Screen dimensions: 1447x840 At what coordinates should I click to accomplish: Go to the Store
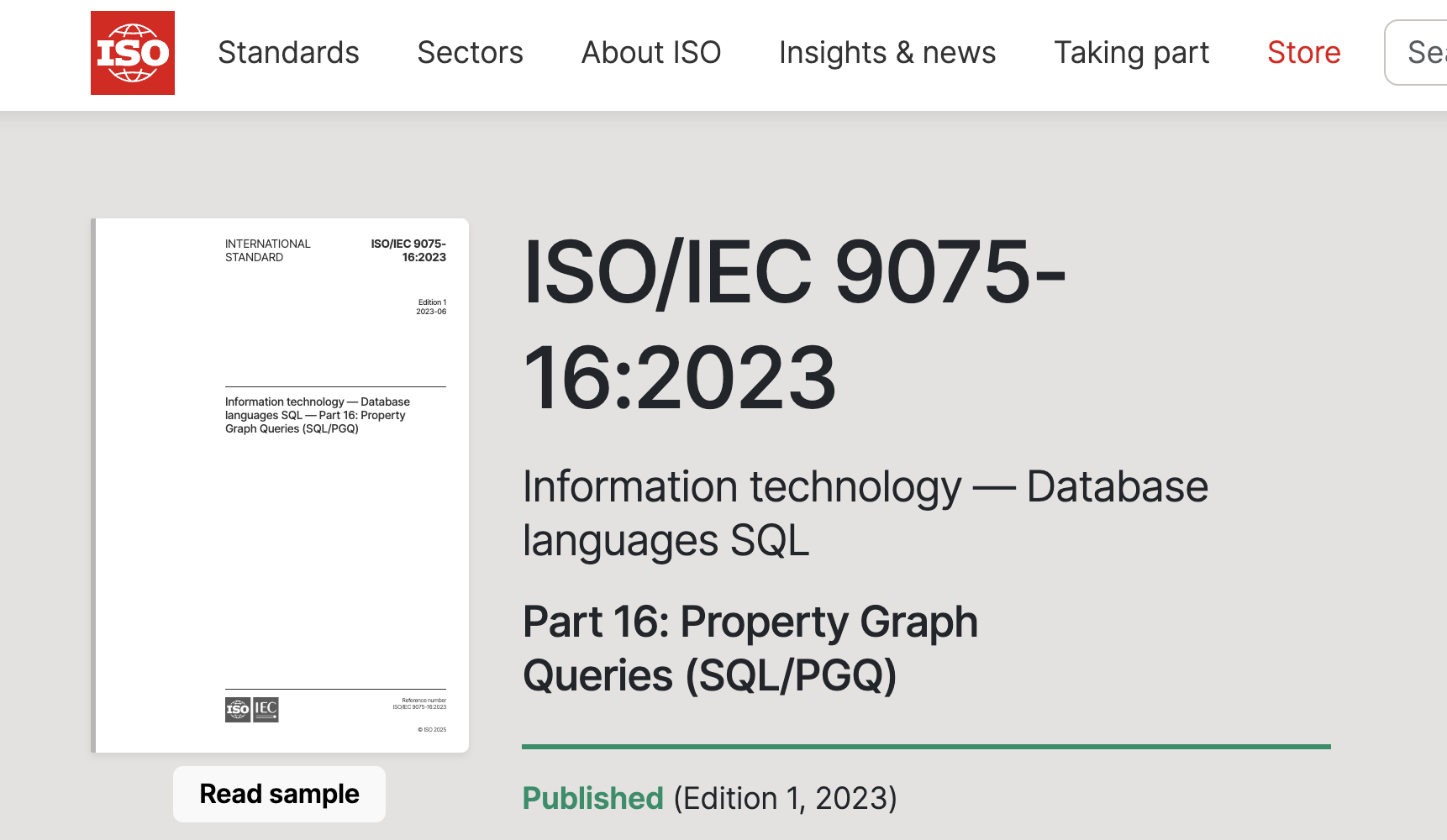coord(1303,52)
